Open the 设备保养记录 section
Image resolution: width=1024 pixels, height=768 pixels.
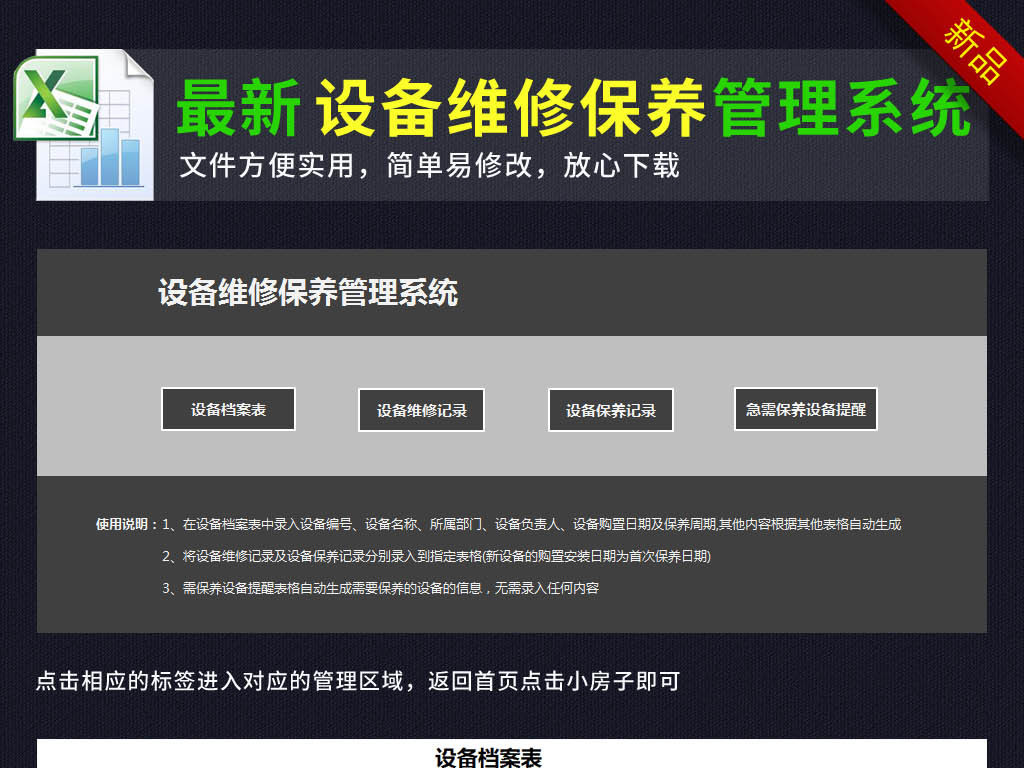pos(611,409)
